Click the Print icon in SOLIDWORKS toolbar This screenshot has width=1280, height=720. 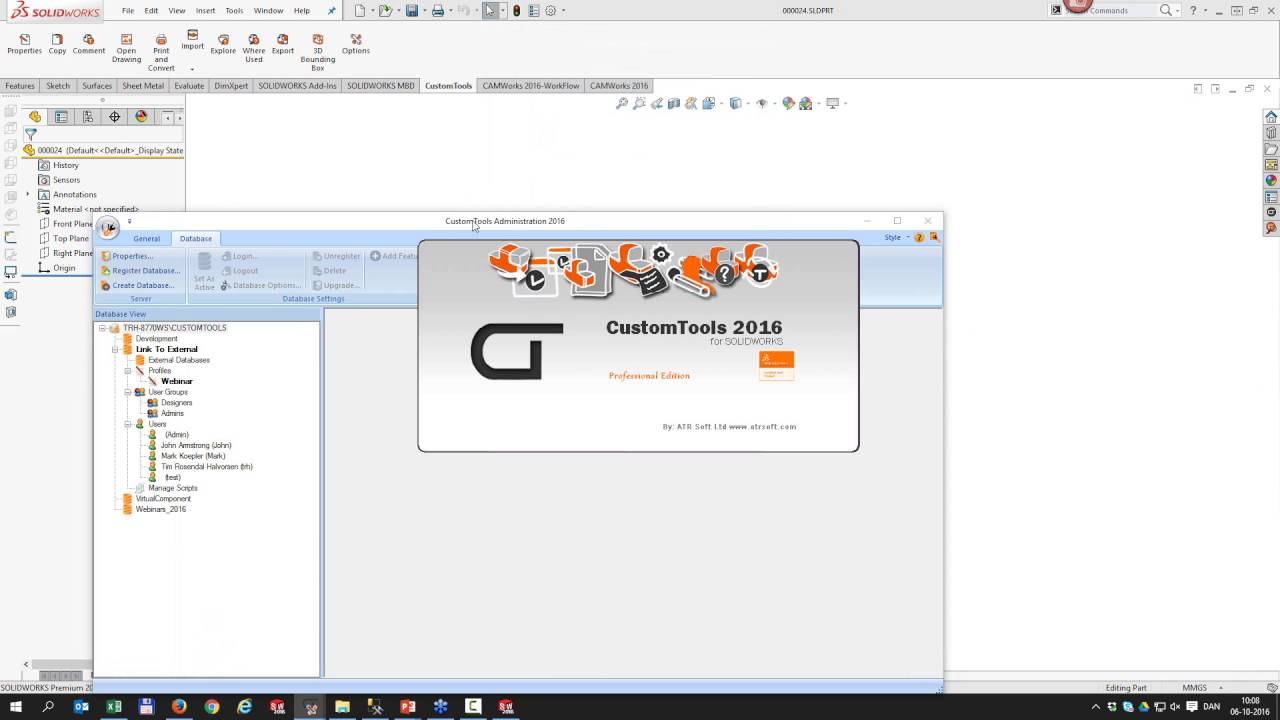point(437,10)
